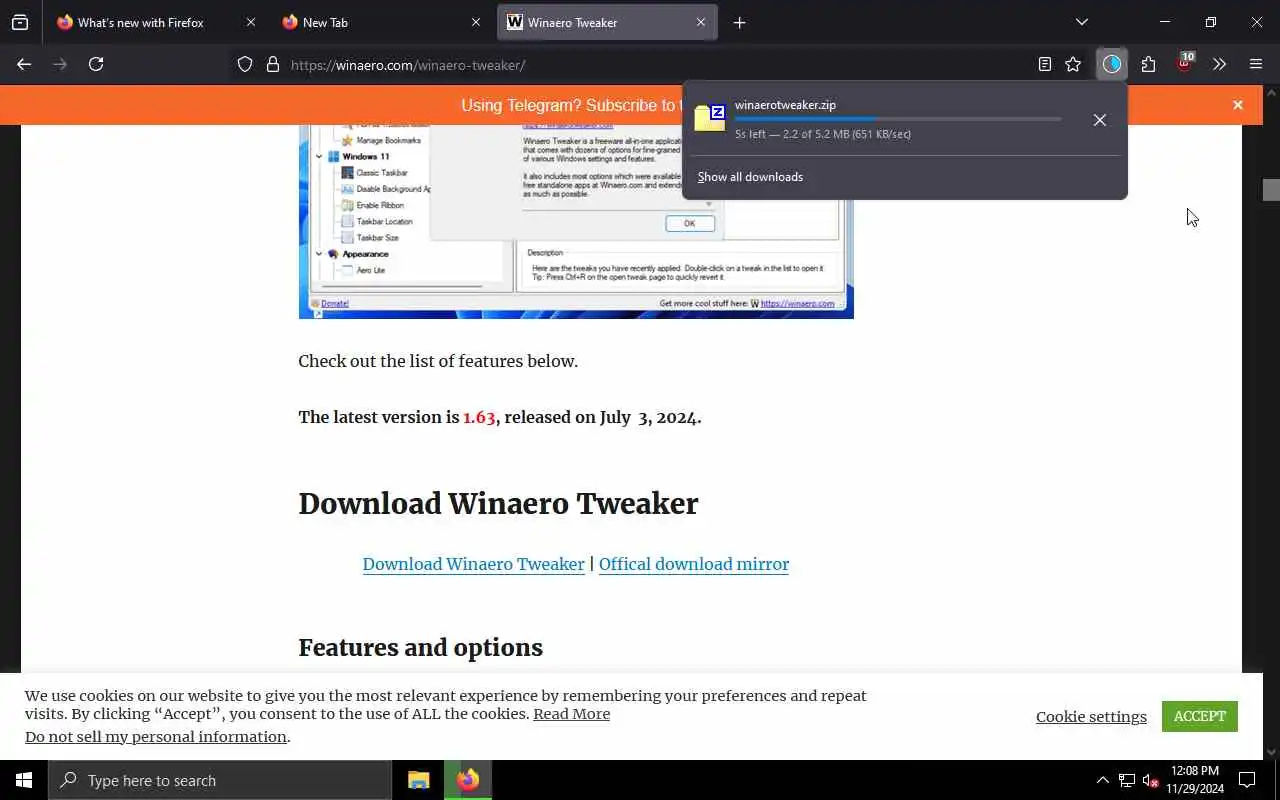The image size is (1280, 800).
Task: Click the tracking protection shield icon
Action: pyautogui.click(x=245, y=64)
